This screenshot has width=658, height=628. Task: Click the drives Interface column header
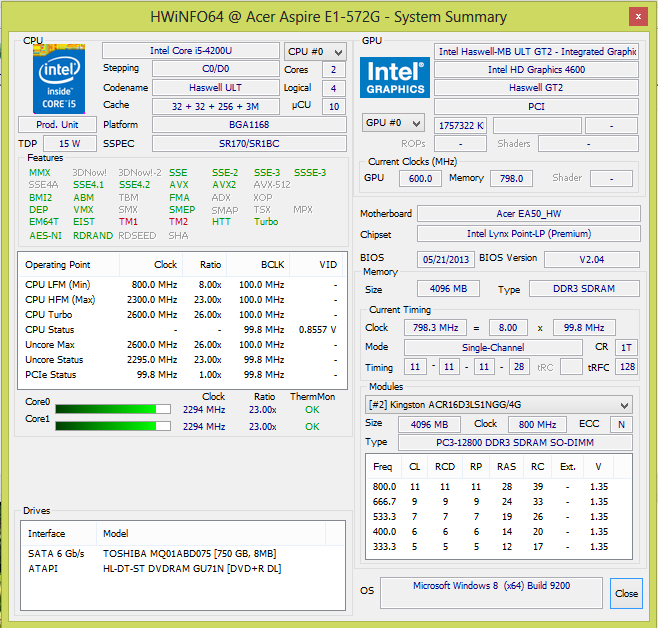59,534
